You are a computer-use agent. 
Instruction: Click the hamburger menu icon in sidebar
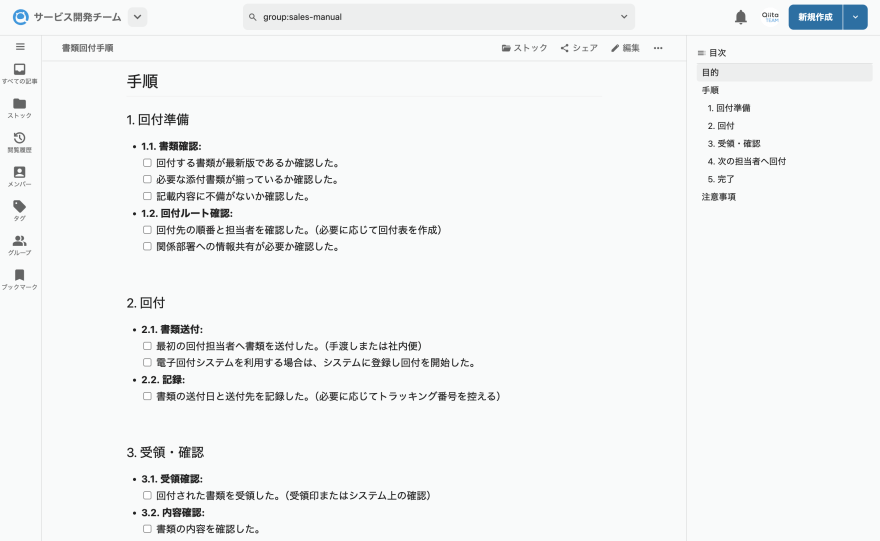tap(20, 47)
